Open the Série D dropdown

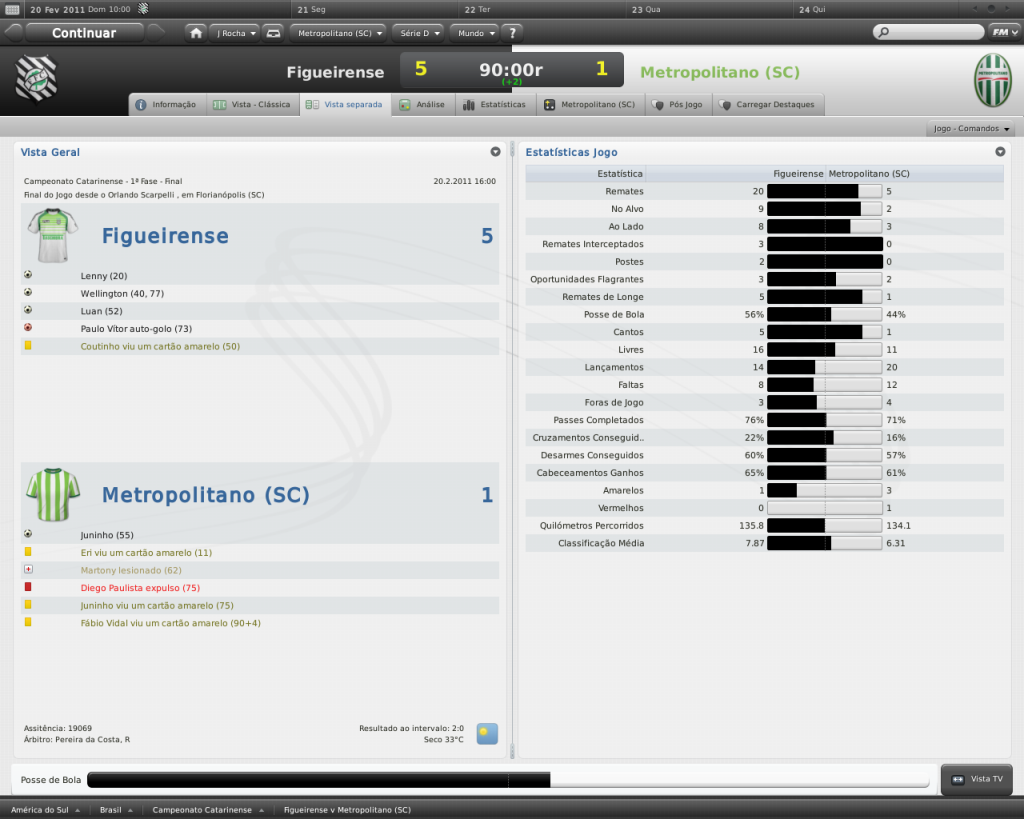pyautogui.click(x=418, y=33)
